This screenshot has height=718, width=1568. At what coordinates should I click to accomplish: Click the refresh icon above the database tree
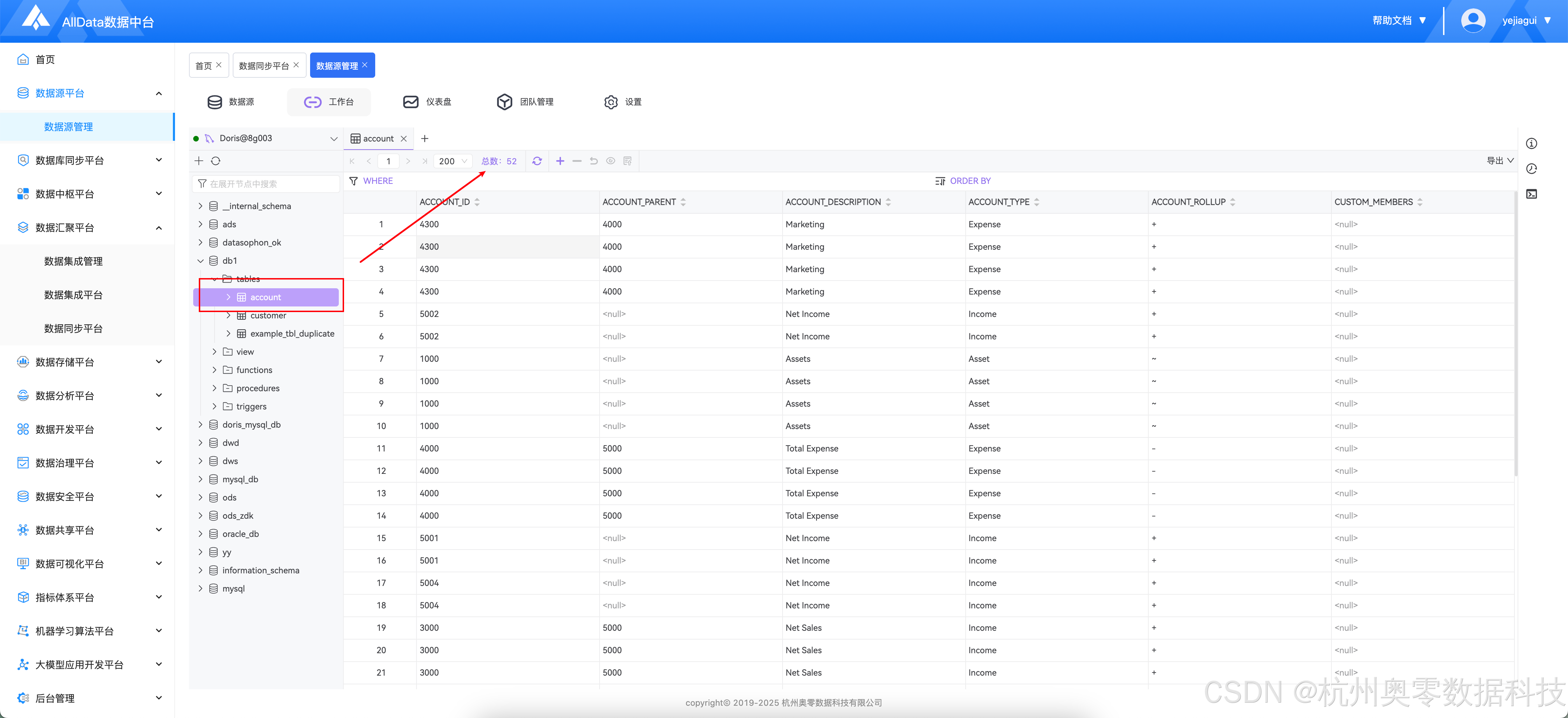click(216, 161)
